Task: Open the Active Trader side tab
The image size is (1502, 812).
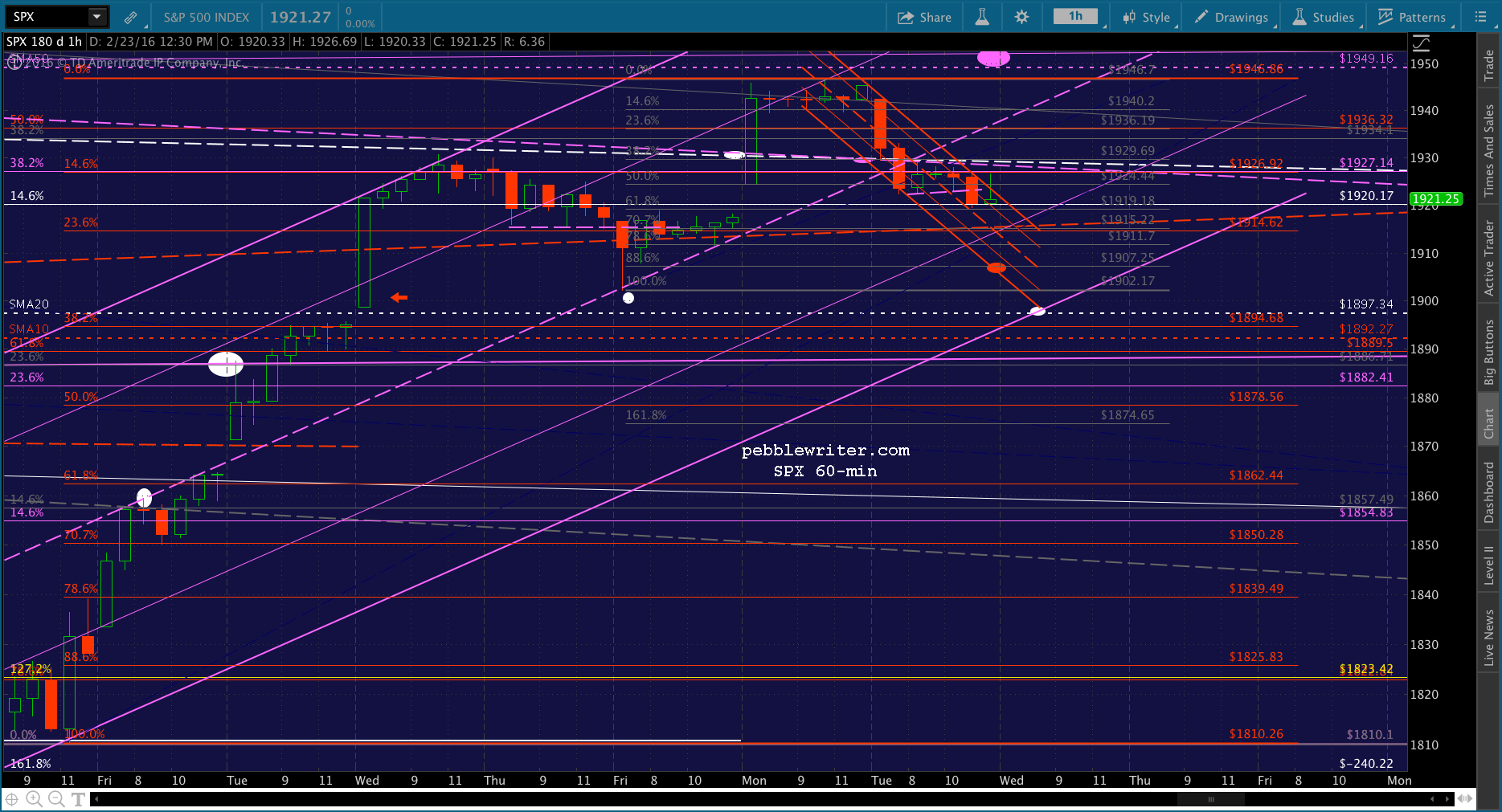Action: click(1489, 259)
